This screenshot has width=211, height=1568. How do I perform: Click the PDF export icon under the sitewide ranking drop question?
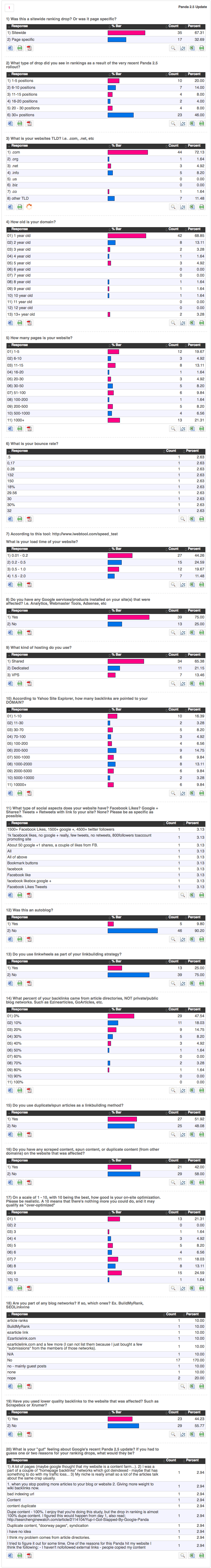tap(29, 47)
